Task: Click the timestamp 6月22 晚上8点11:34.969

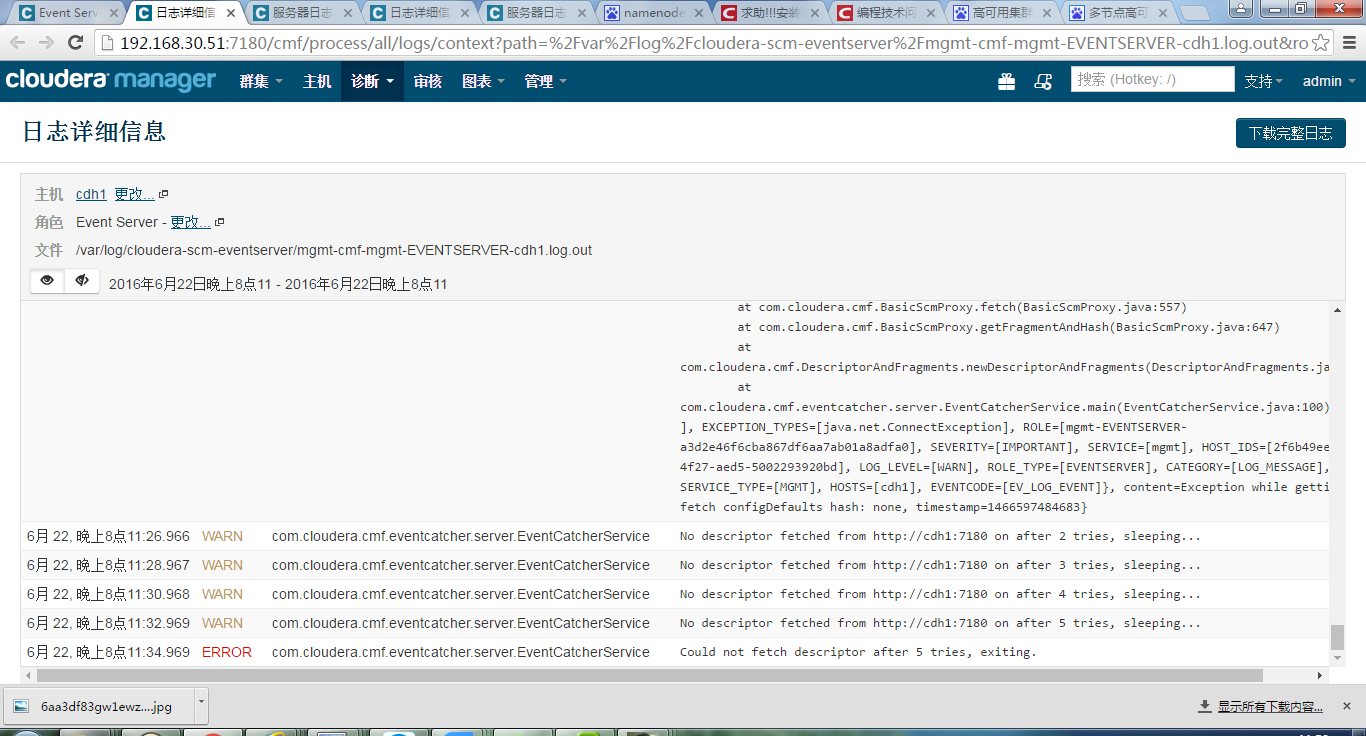Action: click(x=108, y=652)
